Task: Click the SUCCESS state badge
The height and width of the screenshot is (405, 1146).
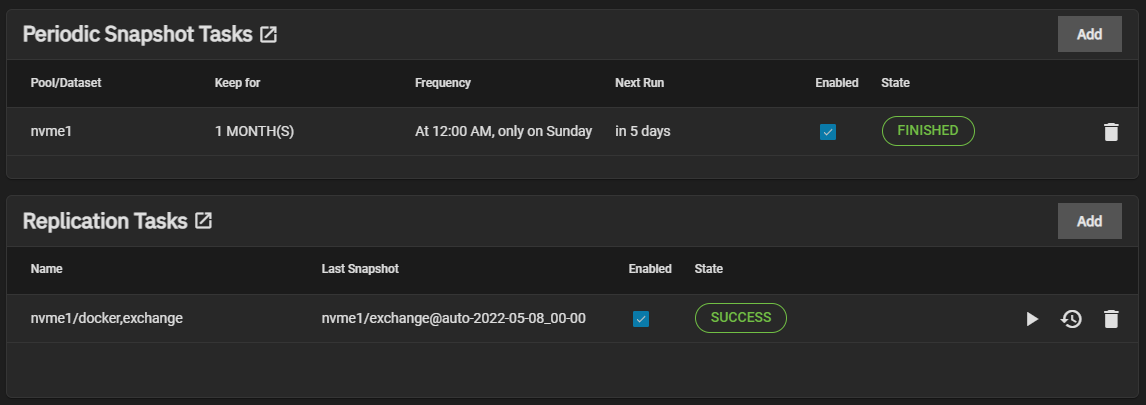Action: pos(740,318)
